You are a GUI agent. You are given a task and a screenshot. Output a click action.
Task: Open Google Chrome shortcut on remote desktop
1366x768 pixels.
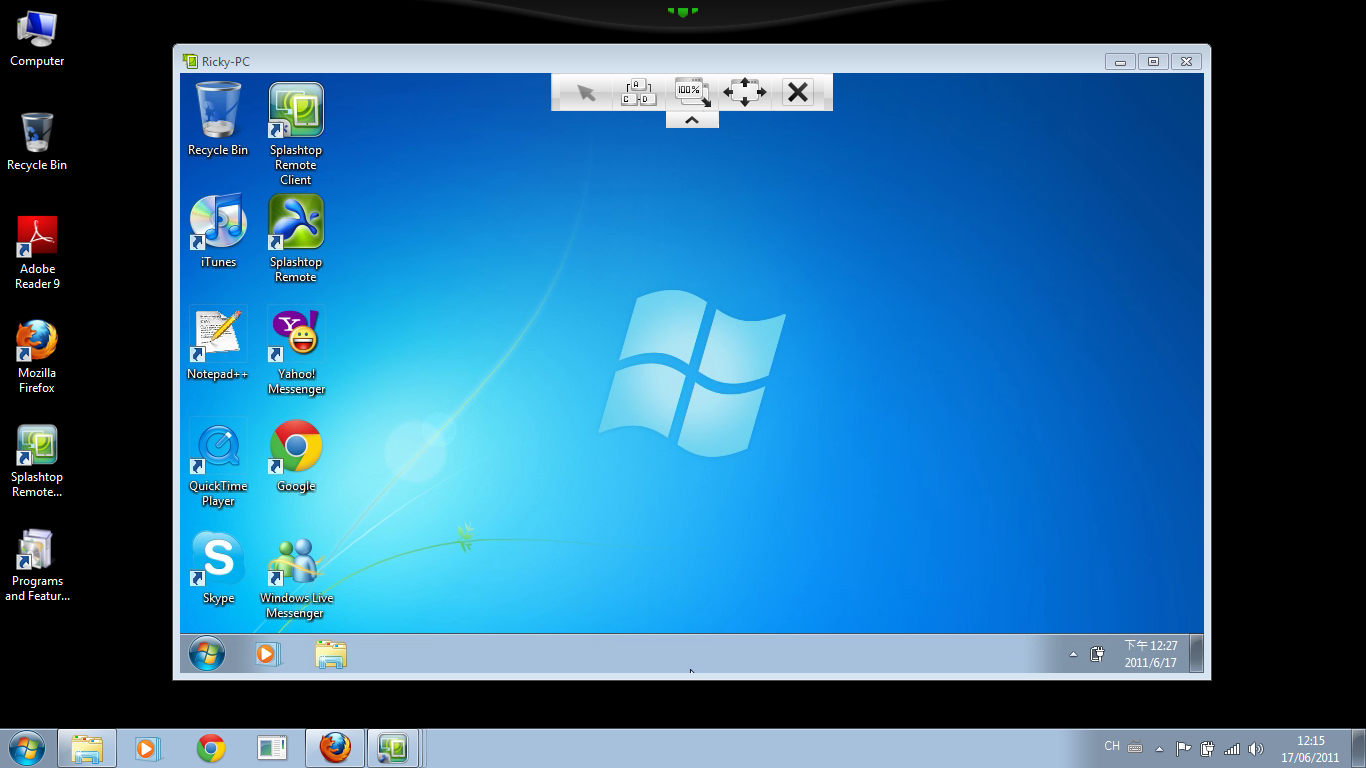[296, 456]
